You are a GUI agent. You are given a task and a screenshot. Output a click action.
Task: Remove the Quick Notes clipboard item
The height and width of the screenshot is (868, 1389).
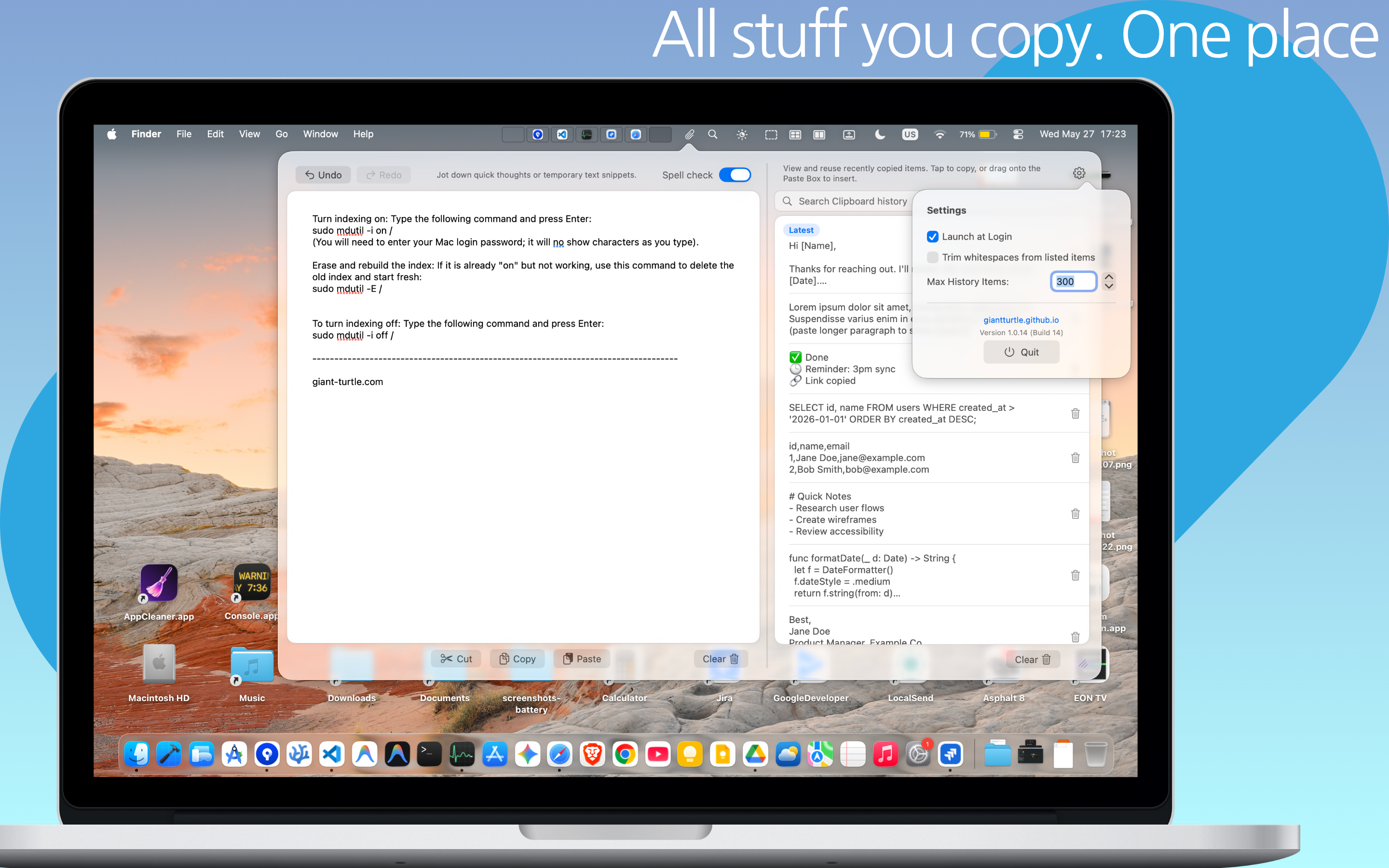click(x=1075, y=514)
